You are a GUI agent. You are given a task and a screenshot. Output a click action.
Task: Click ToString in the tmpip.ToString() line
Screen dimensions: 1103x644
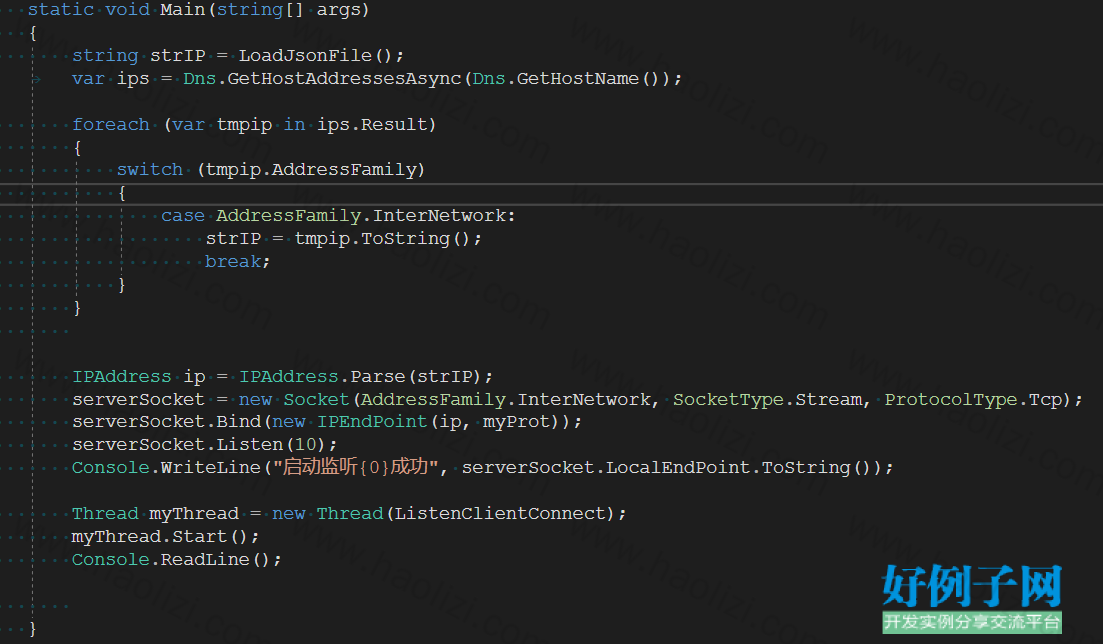[405, 239]
